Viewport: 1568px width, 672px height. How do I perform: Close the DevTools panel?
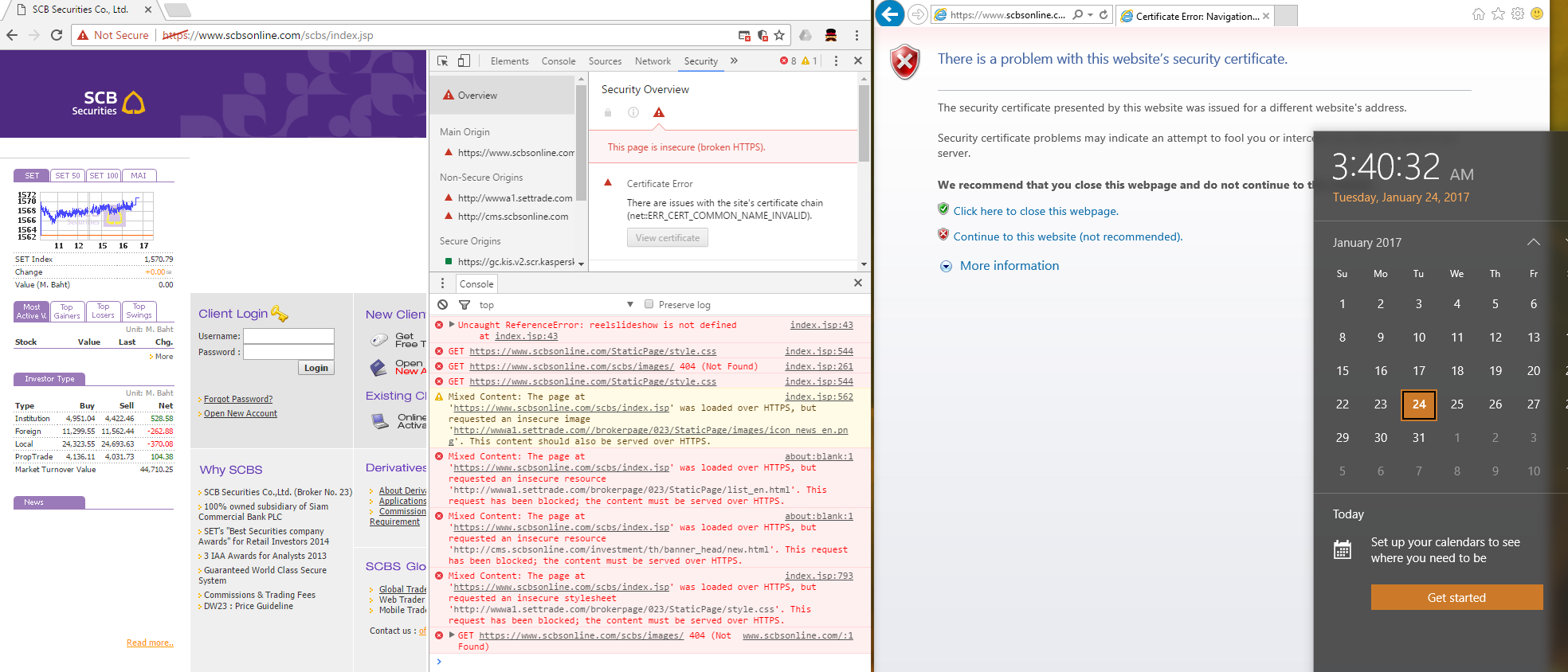(x=858, y=61)
